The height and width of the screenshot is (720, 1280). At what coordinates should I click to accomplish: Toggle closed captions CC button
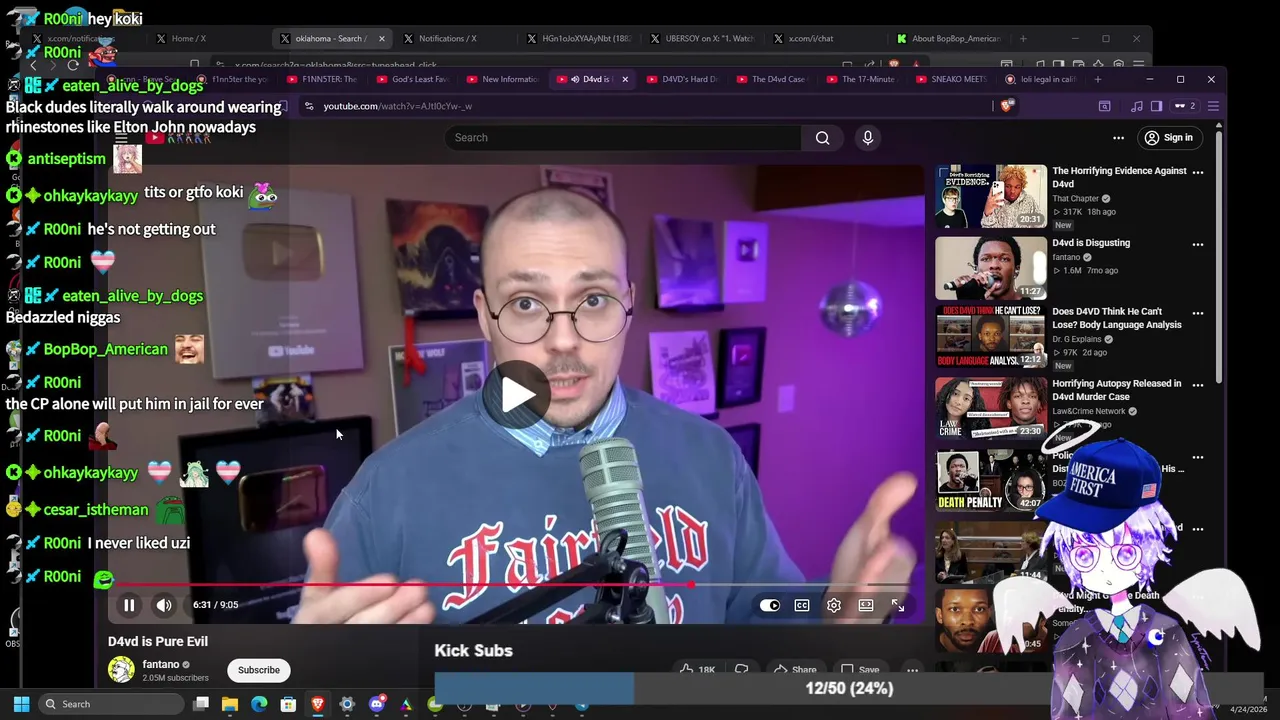pos(802,605)
